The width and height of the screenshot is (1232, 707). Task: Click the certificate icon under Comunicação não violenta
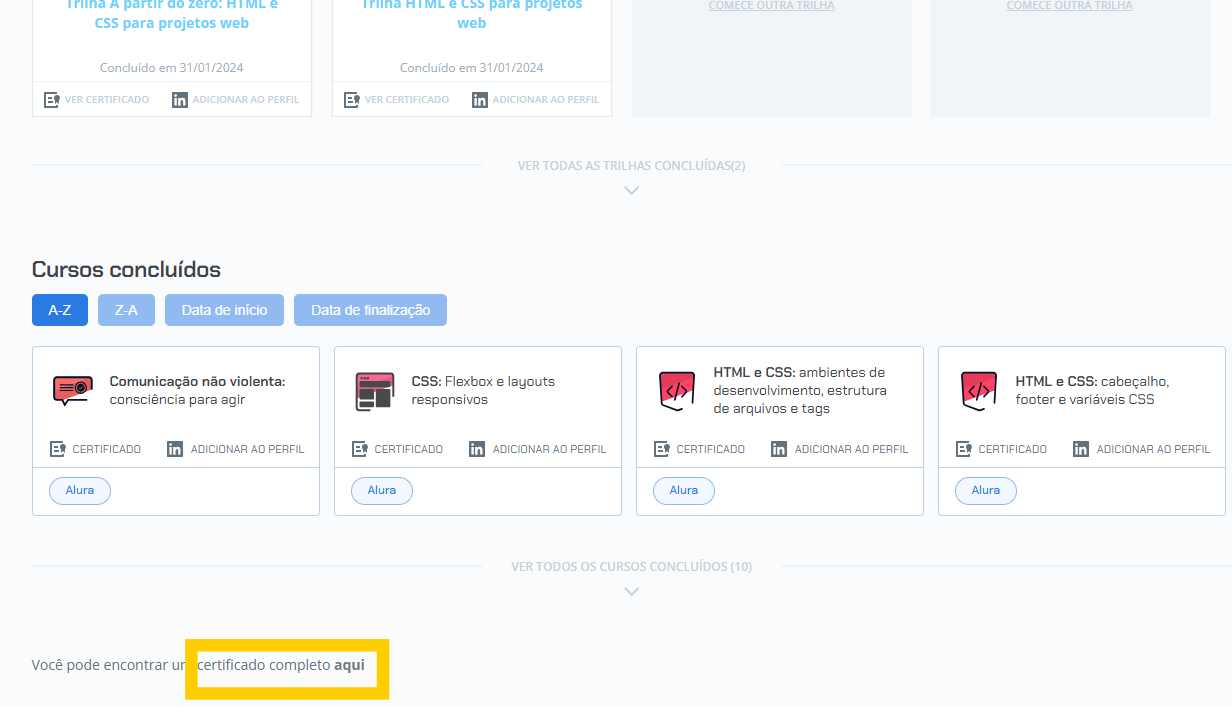58,449
